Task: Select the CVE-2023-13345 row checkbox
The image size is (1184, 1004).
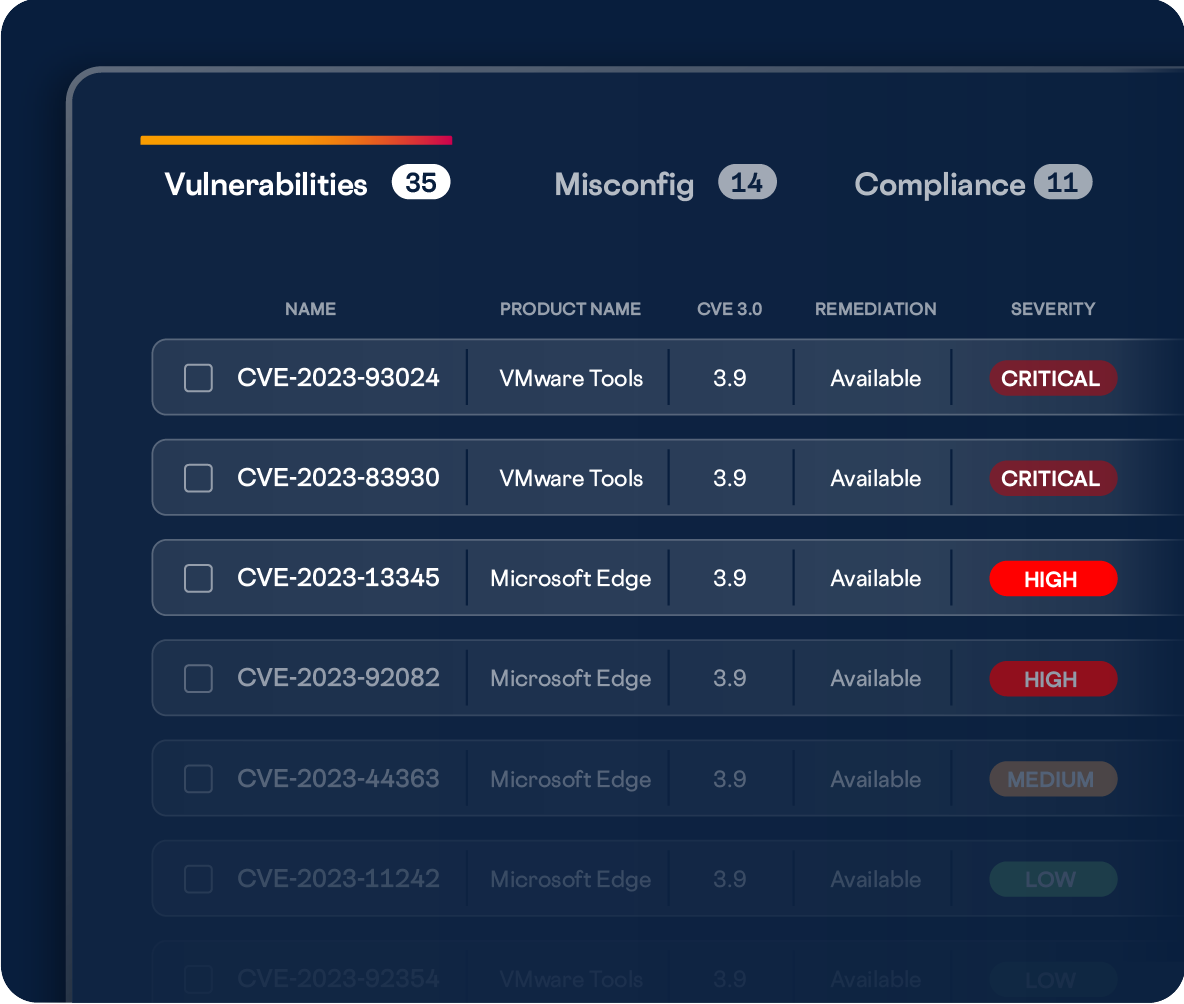Action: [198, 578]
